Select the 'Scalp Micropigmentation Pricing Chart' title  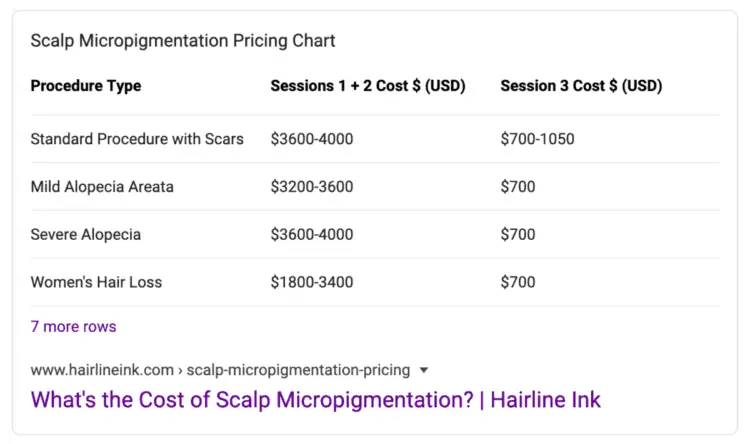[x=183, y=41]
